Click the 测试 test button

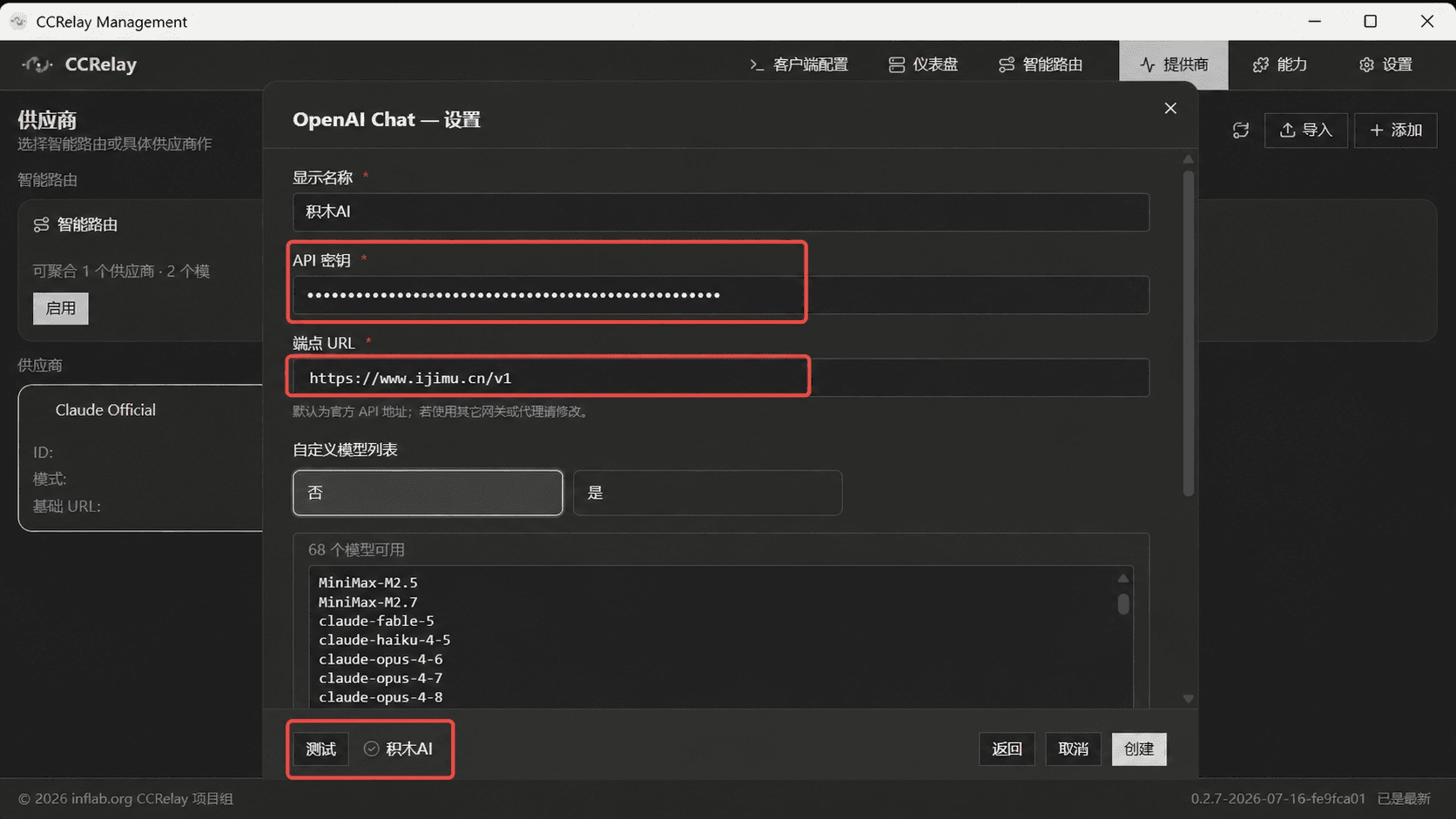(x=320, y=749)
